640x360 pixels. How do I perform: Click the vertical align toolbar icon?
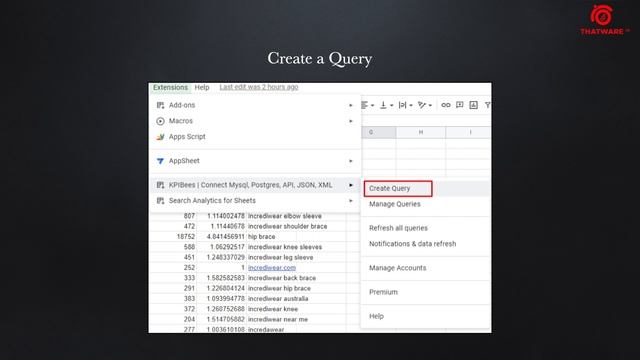(x=383, y=105)
